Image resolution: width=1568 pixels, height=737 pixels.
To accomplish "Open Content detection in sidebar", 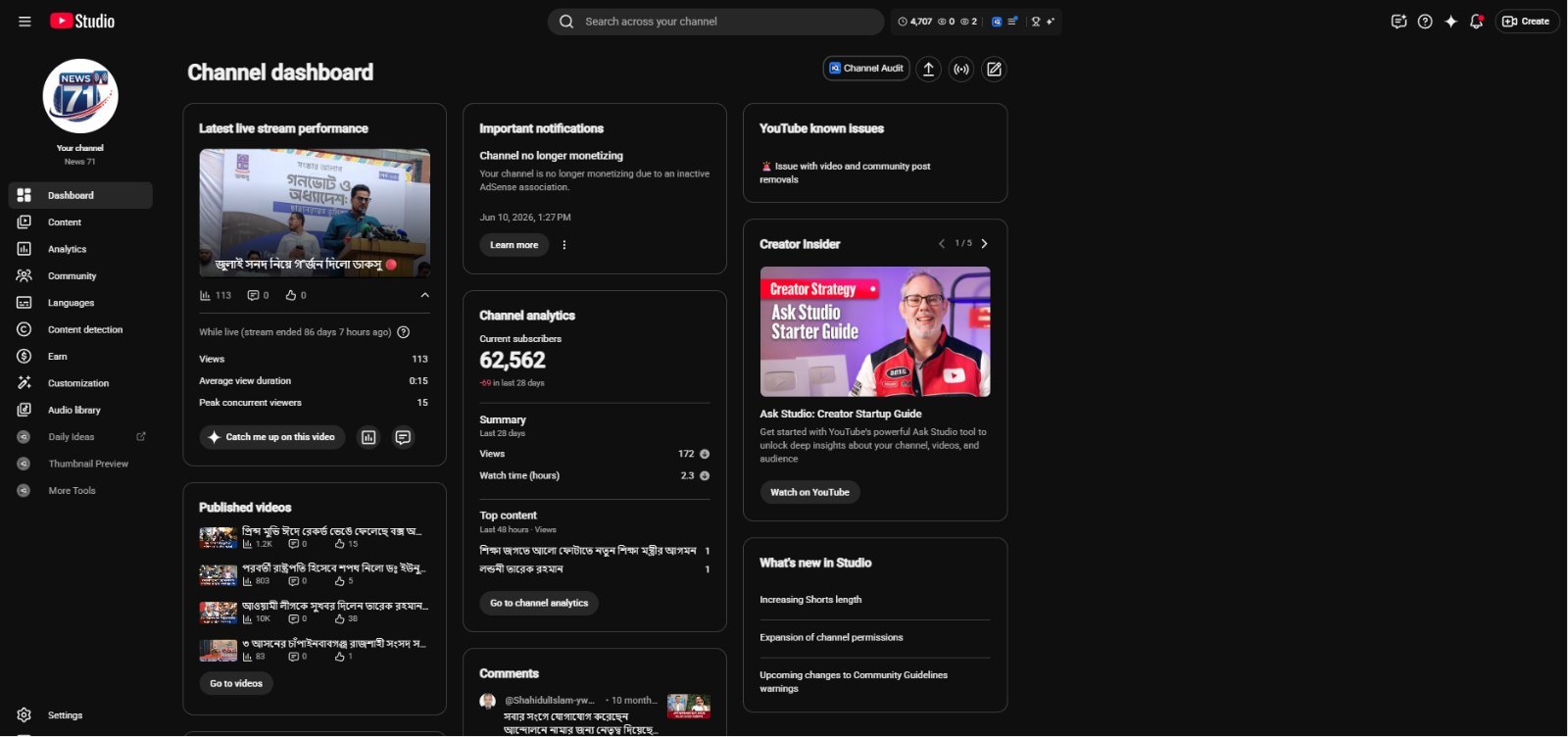I will tap(80, 329).
